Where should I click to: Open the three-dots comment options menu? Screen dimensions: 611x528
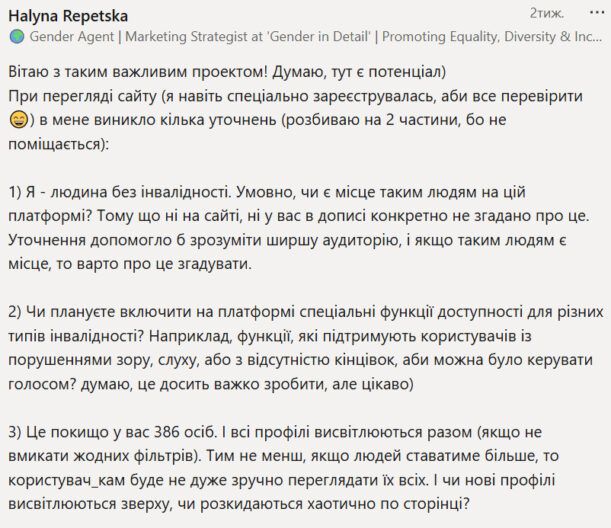pyautogui.click(x=597, y=12)
